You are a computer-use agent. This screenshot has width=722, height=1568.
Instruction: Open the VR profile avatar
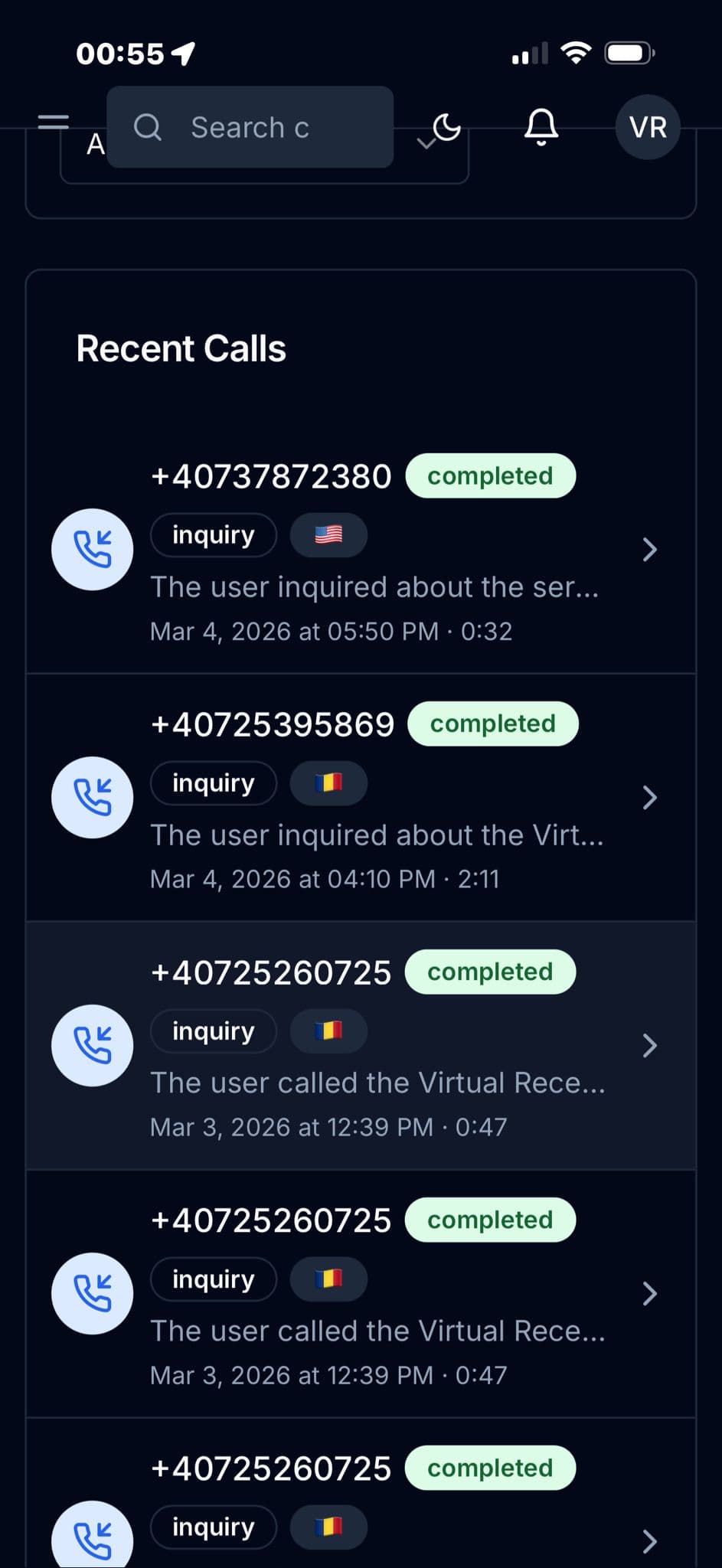[647, 127]
